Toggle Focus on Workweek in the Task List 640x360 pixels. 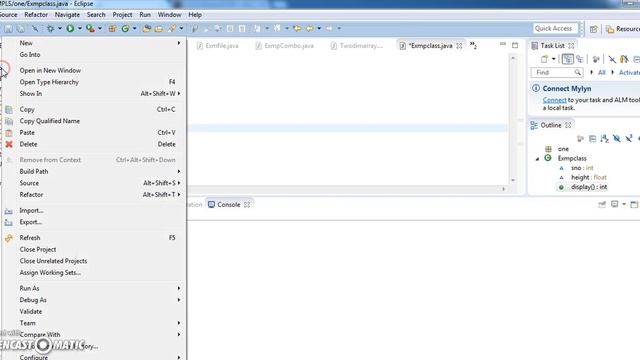(x=596, y=60)
